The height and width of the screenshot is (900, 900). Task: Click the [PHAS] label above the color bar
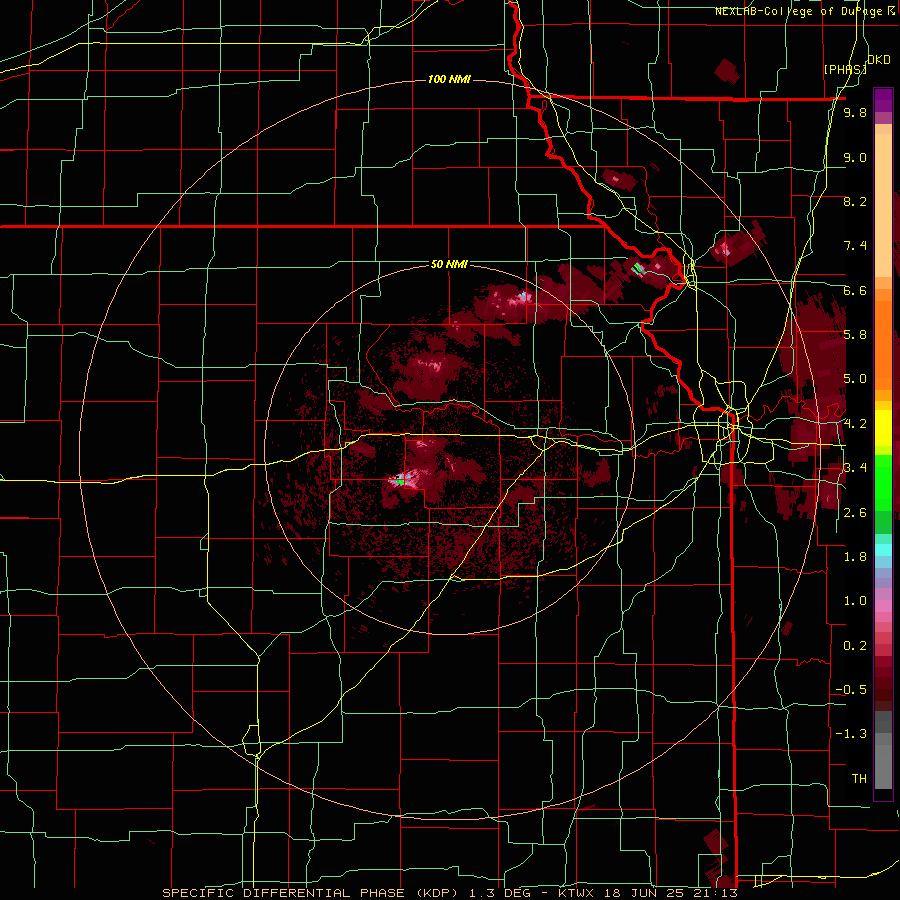845,70
